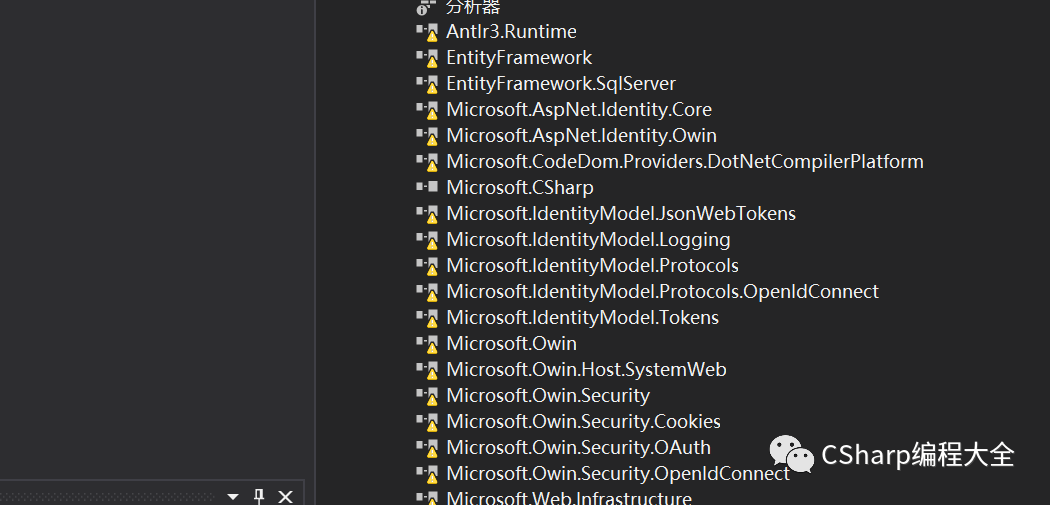Click warning icon beside EntityFramework
The height and width of the screenshot is (505, 1050).
427,58
